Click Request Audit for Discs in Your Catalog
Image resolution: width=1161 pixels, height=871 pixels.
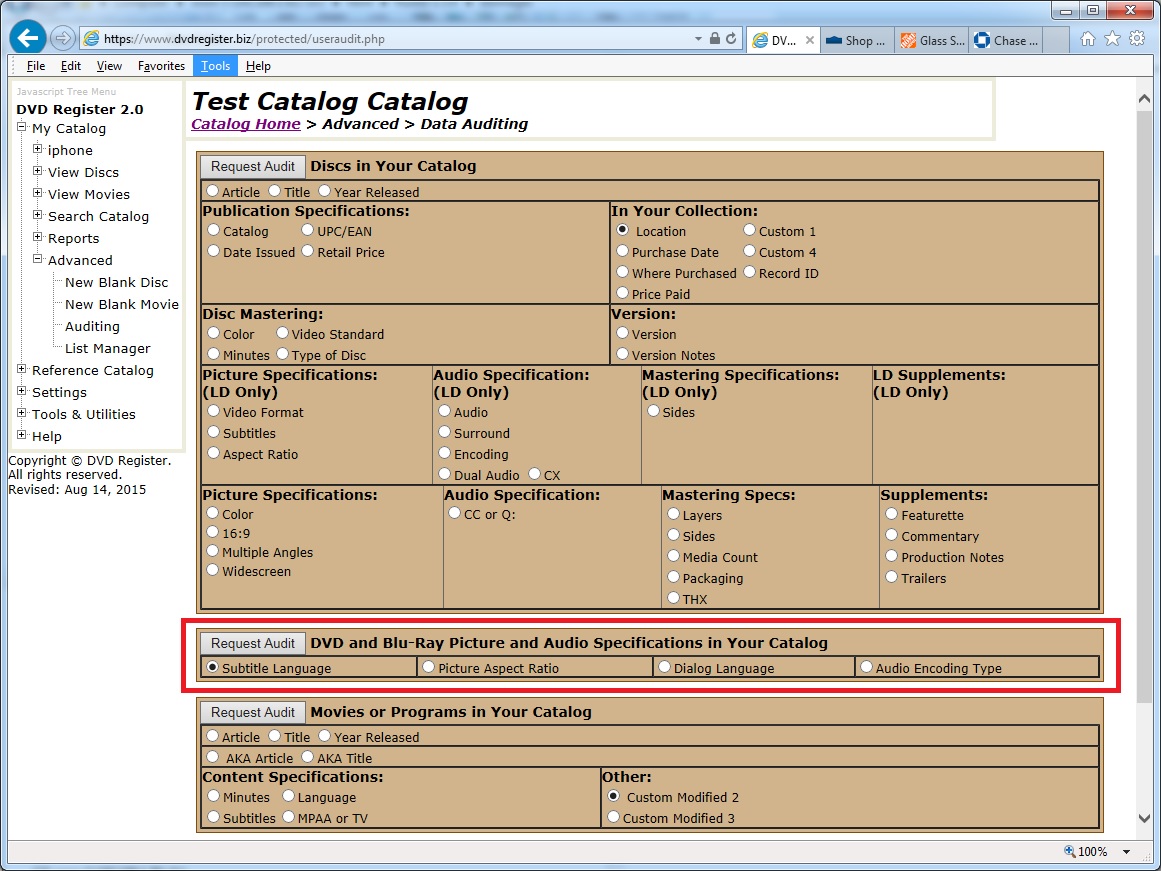pos(252,167)
